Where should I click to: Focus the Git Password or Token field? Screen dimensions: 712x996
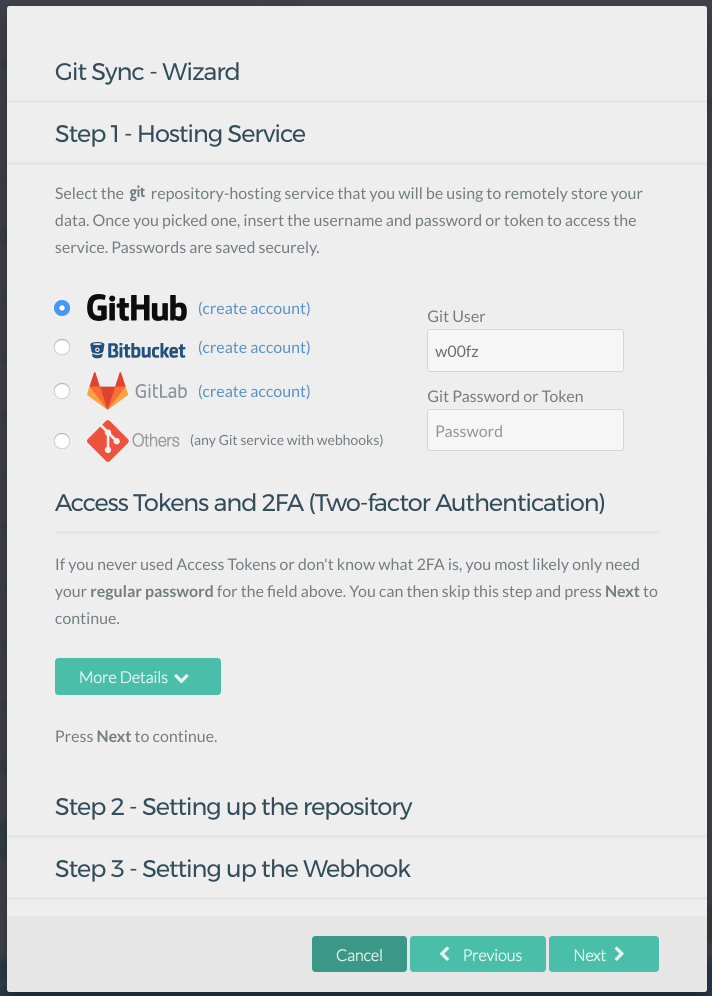click(525, 430)
